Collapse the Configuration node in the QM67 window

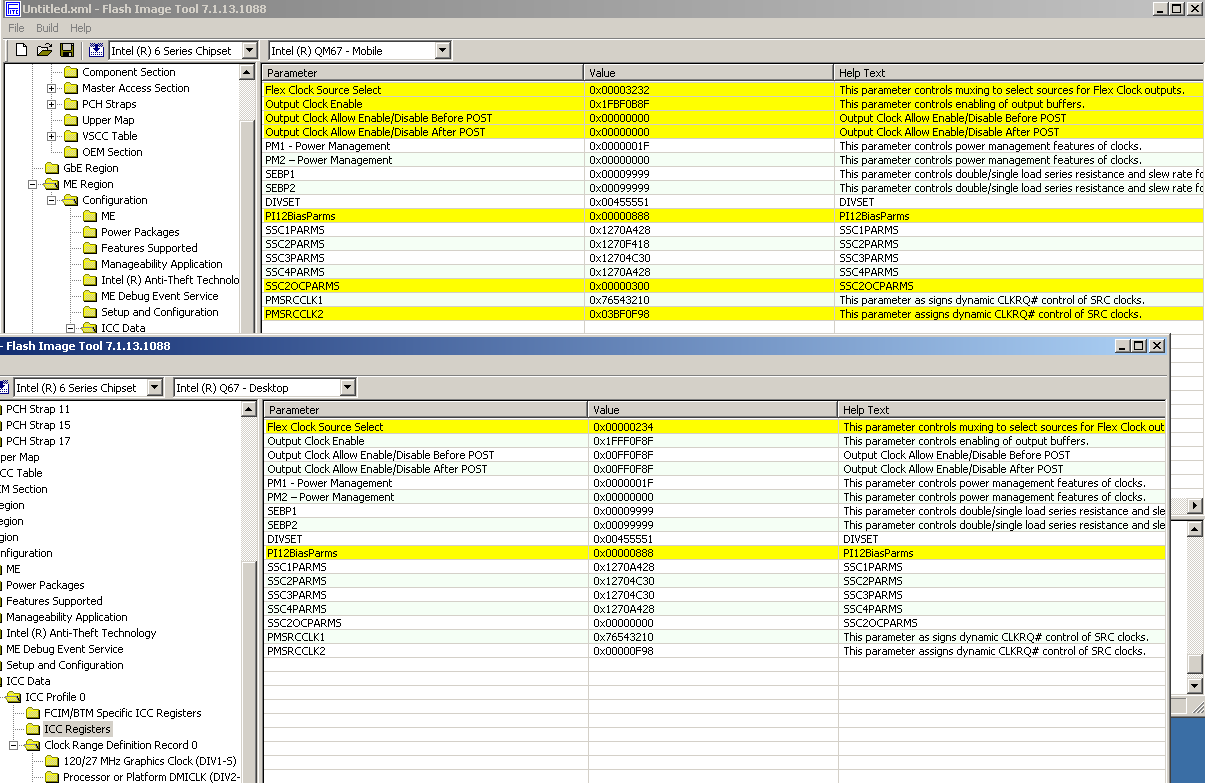[52, 200]
